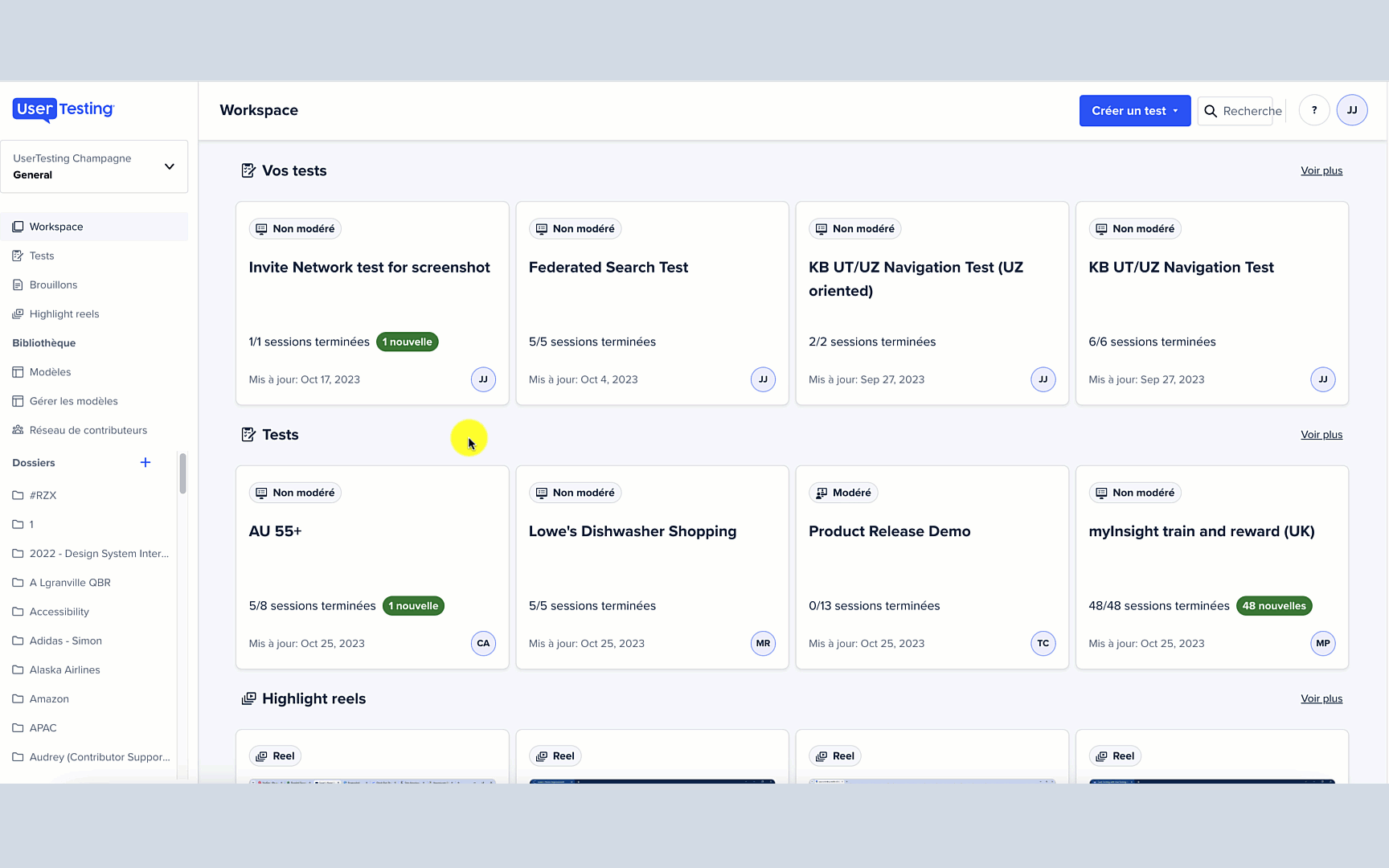Open Federated Search Test card
The height and width of the screenshot is (868, 1389).
coord(652,303)
